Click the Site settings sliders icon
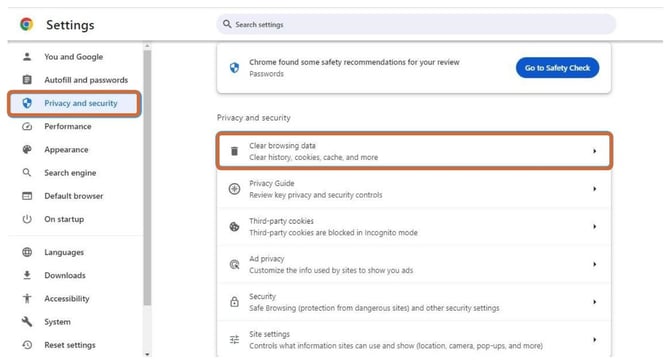This screenshot has width=670, height=362. point(234,339)
